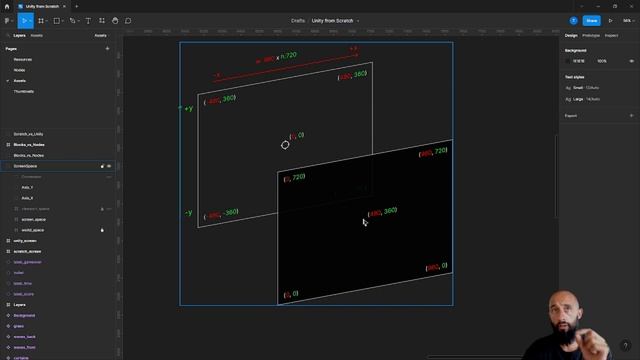The width and height of the screenshot is (640, 360).
Task: Click the user avatar in toolbar
Action: 573,20
